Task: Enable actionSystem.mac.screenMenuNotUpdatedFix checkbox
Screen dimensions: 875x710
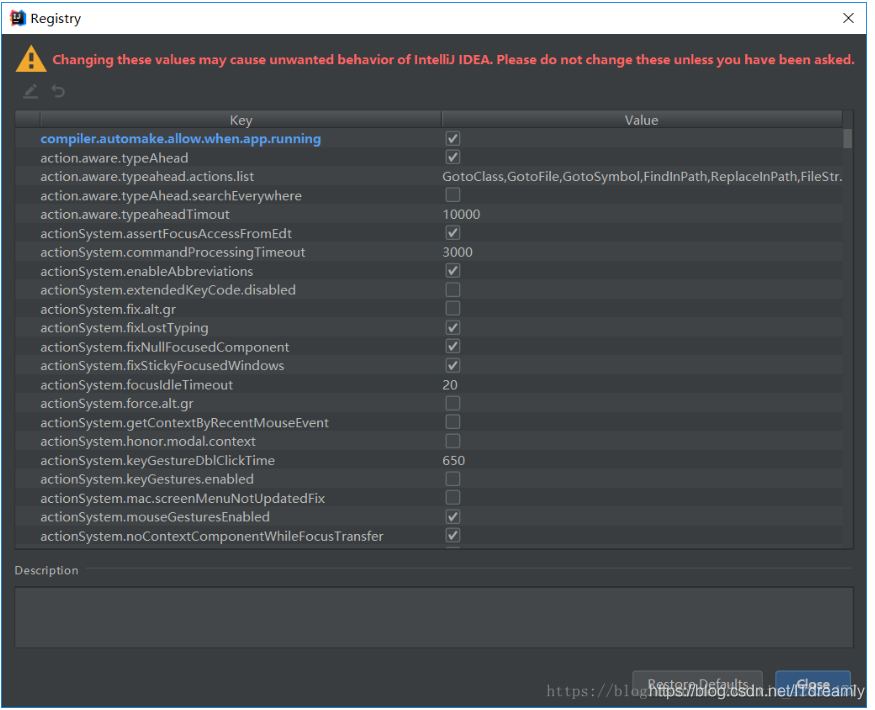Action: [453, 498]
